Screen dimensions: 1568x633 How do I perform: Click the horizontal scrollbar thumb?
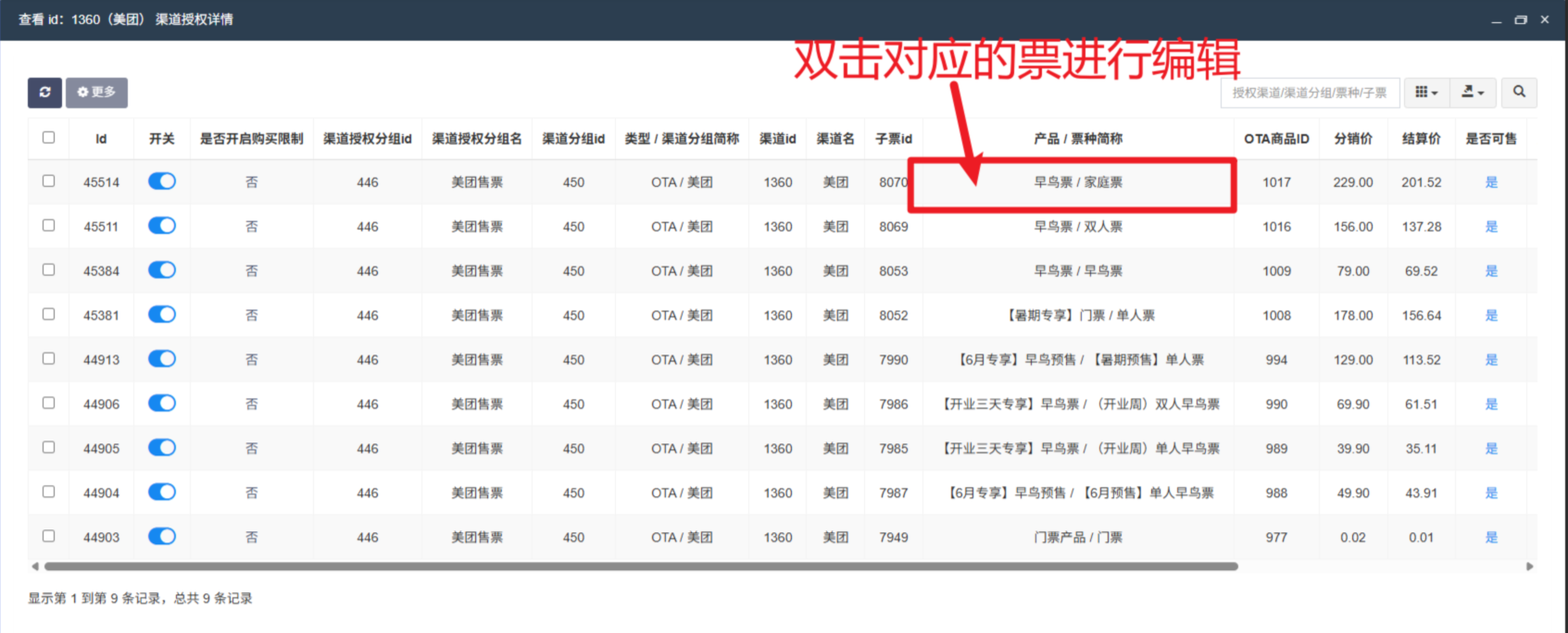tap(641, 566)
